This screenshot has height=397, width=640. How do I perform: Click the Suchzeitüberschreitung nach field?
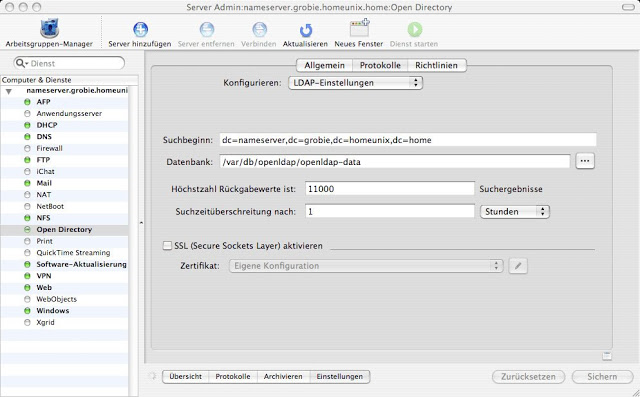(x=390, y=211)
